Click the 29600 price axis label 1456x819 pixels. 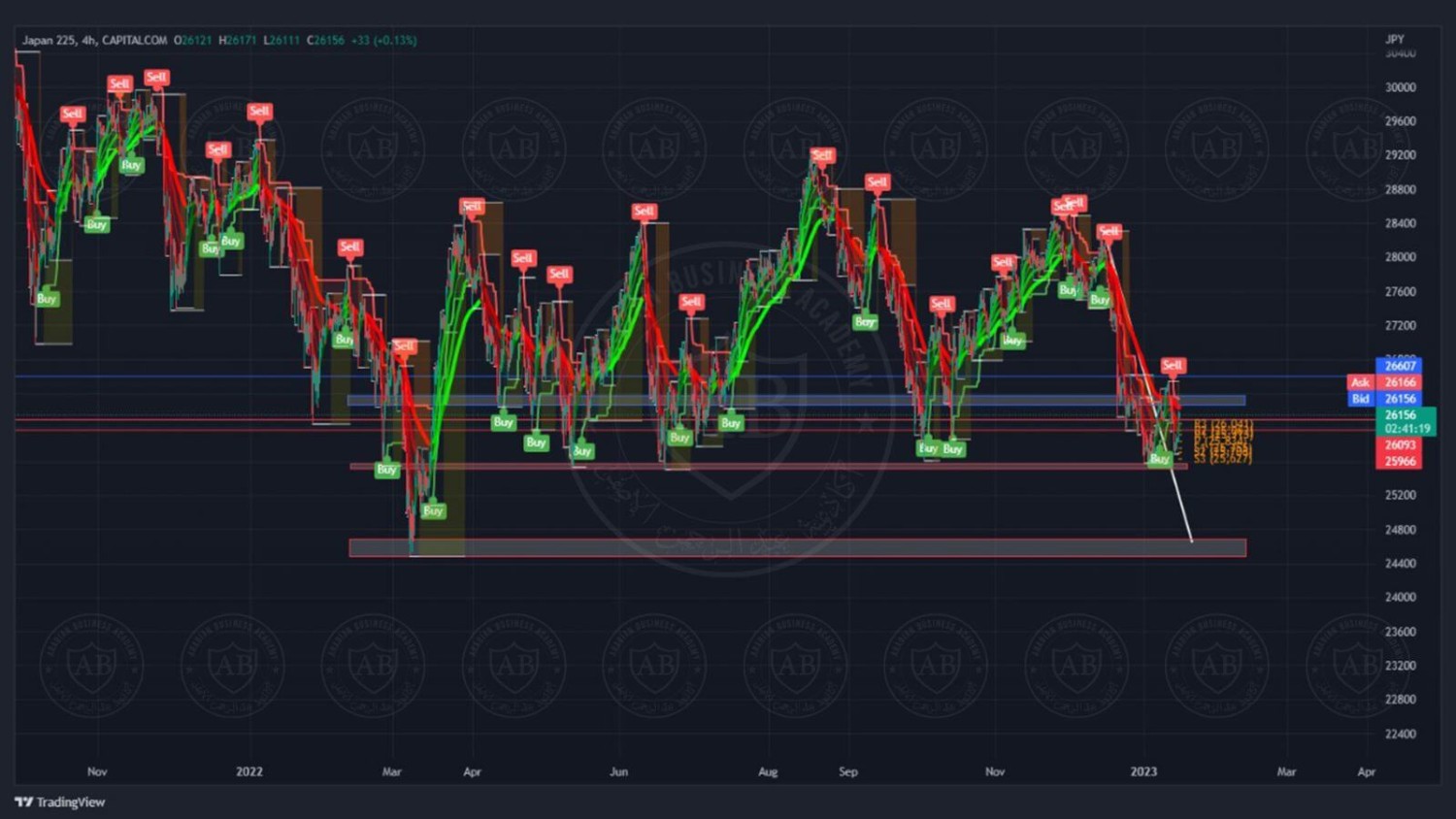[x=1400, y=121]
